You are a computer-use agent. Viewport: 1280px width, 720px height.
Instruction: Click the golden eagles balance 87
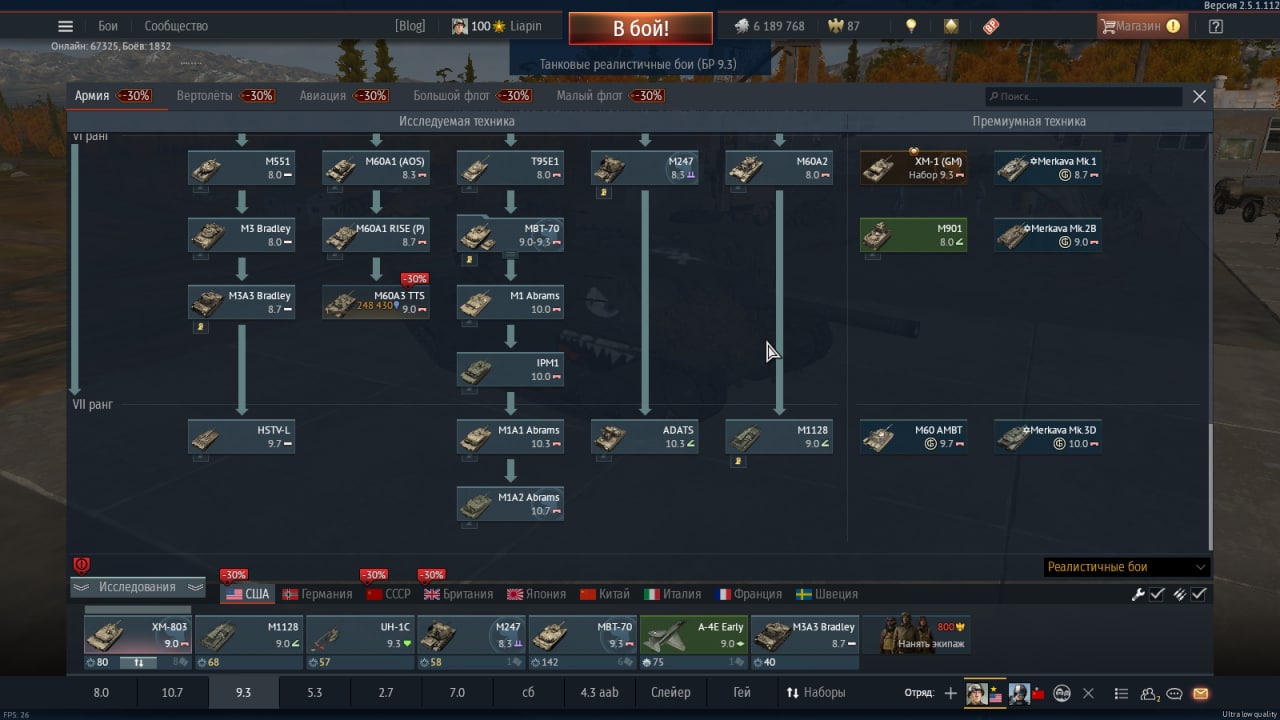(x=844, y=27)
